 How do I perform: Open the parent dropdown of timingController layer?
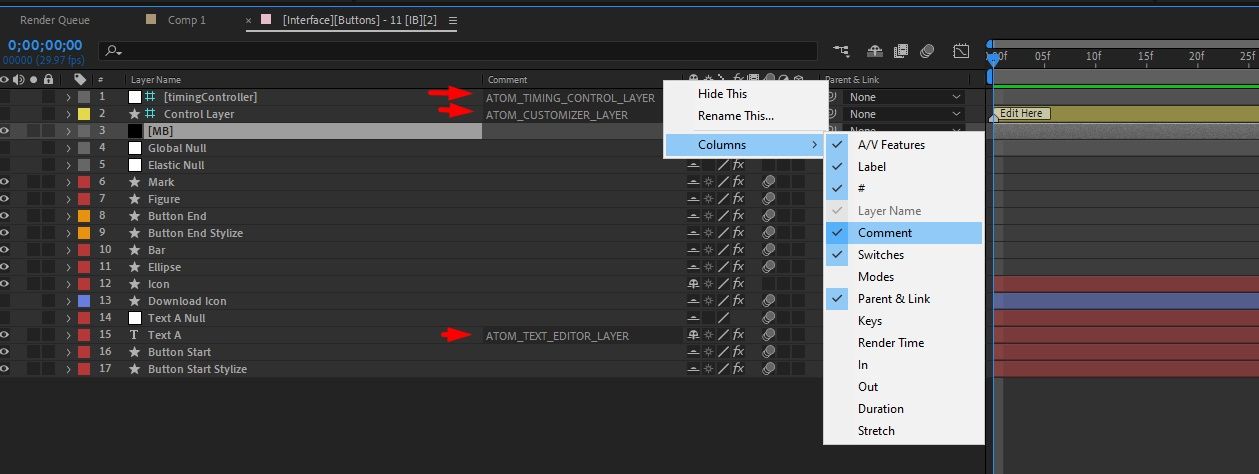point(904,97)
